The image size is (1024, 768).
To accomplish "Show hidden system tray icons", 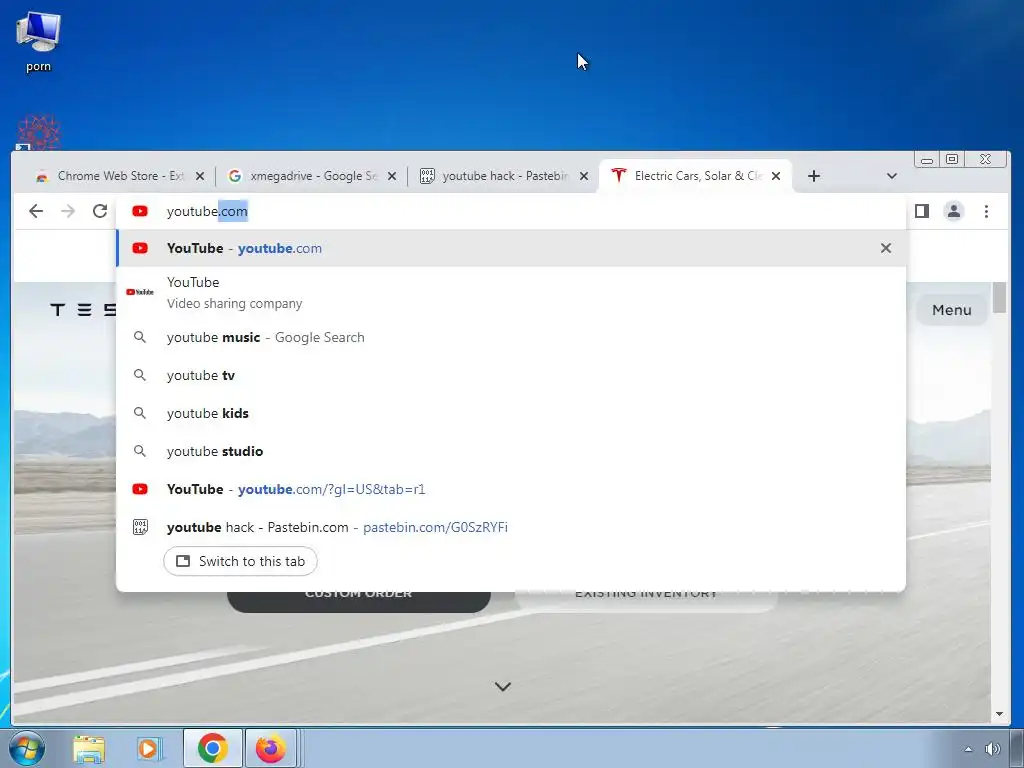I will pos(968,749).
